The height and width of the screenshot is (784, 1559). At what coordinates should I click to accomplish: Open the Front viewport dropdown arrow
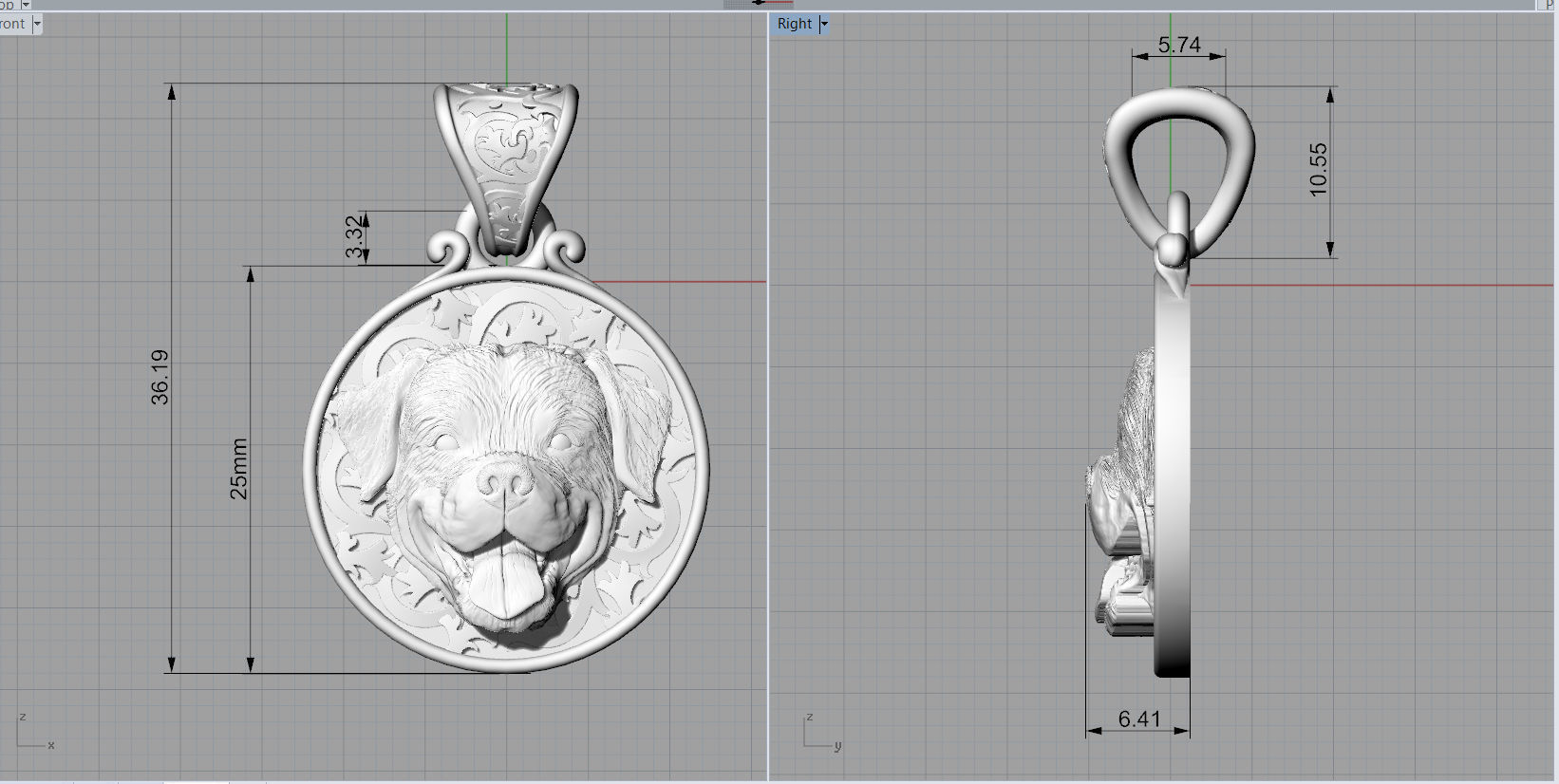pyautogui.click(x=37, y=24)
